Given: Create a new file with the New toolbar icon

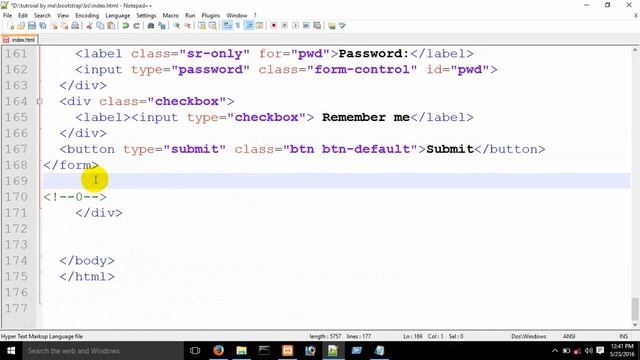Looking at the screenshot, I should [11, 26].
